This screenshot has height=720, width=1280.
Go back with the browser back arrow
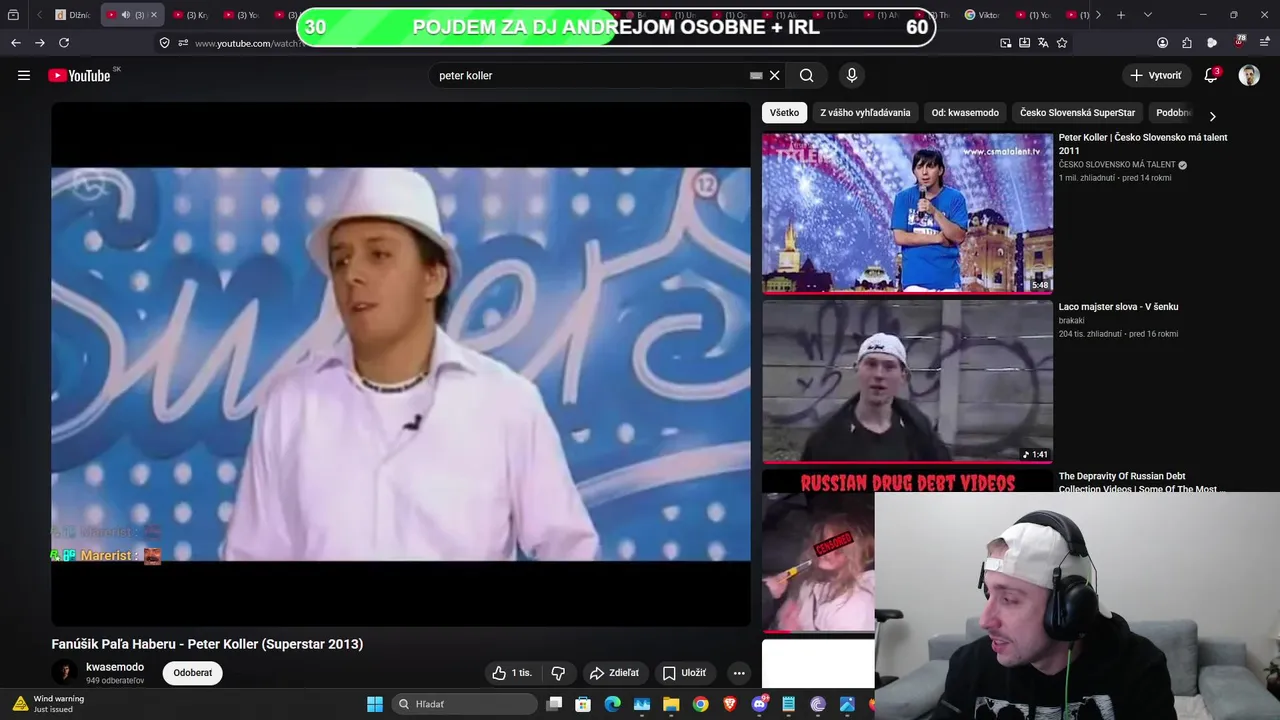[15, 43]
